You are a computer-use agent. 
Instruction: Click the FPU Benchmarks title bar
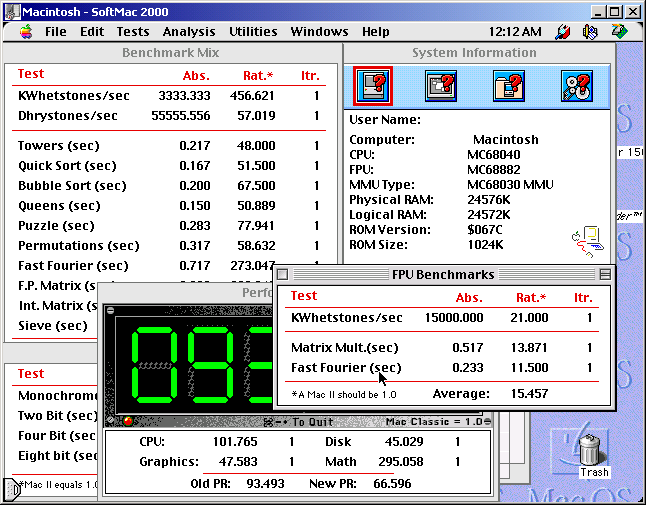coord(443,274)
